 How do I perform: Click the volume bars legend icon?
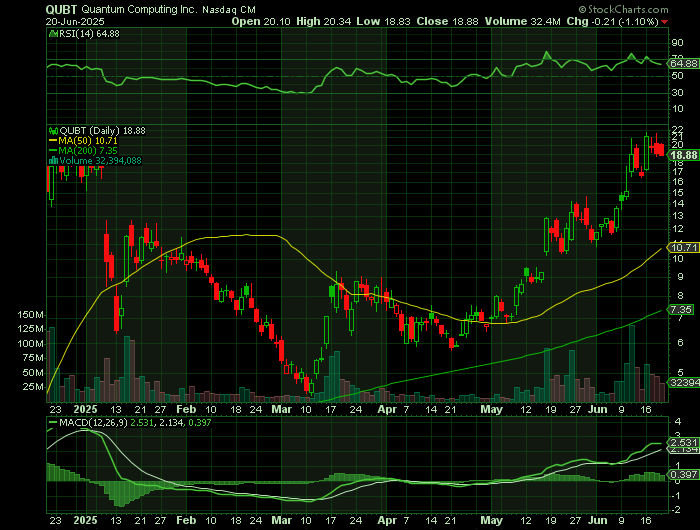point(53,161)
